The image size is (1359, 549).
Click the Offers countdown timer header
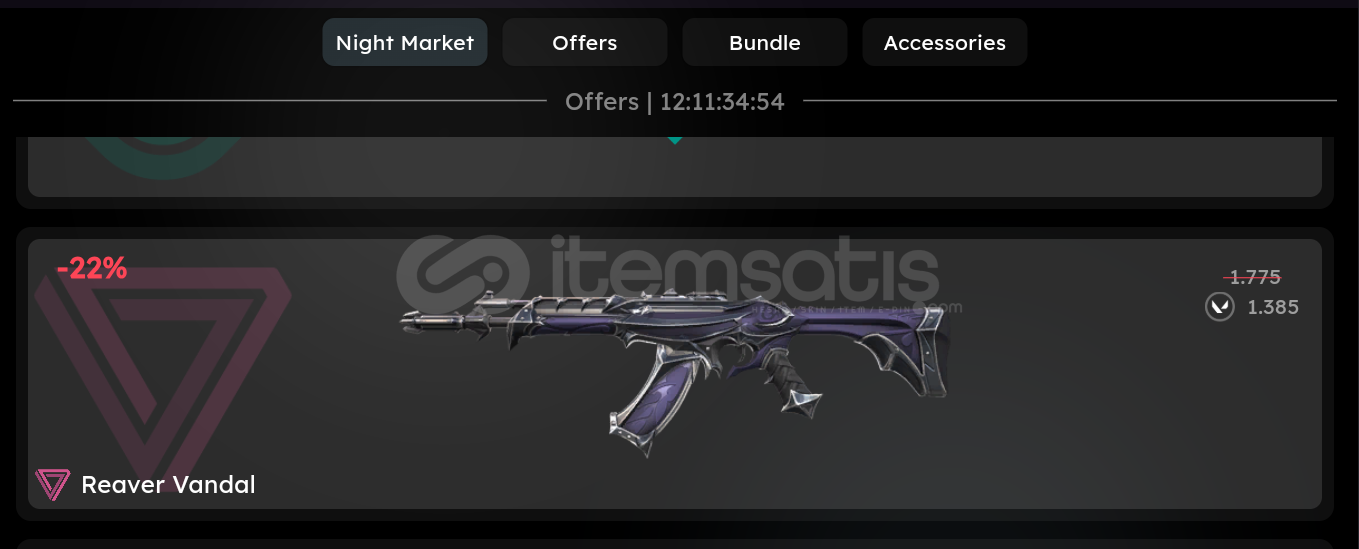point(675,101)
